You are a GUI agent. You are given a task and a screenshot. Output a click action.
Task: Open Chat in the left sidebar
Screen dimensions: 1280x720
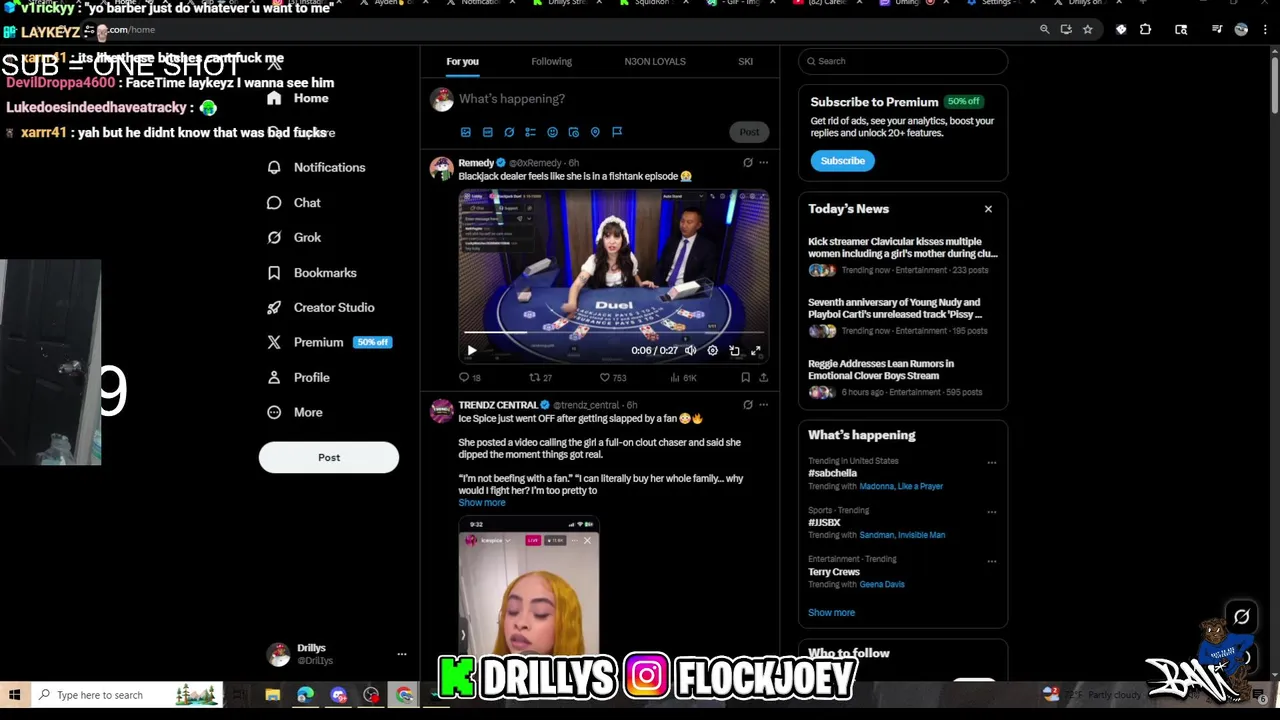tap(294, 202)
